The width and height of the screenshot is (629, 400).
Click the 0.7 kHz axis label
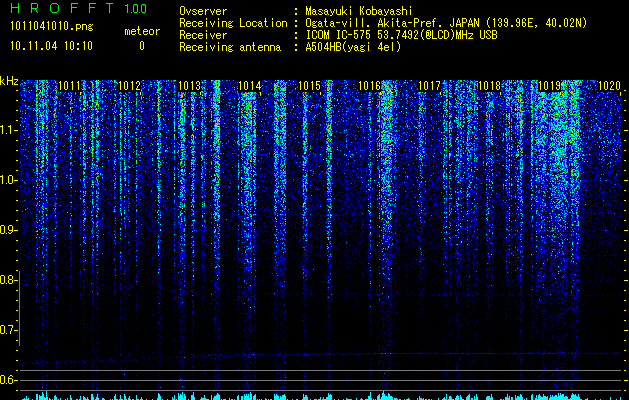8,330
